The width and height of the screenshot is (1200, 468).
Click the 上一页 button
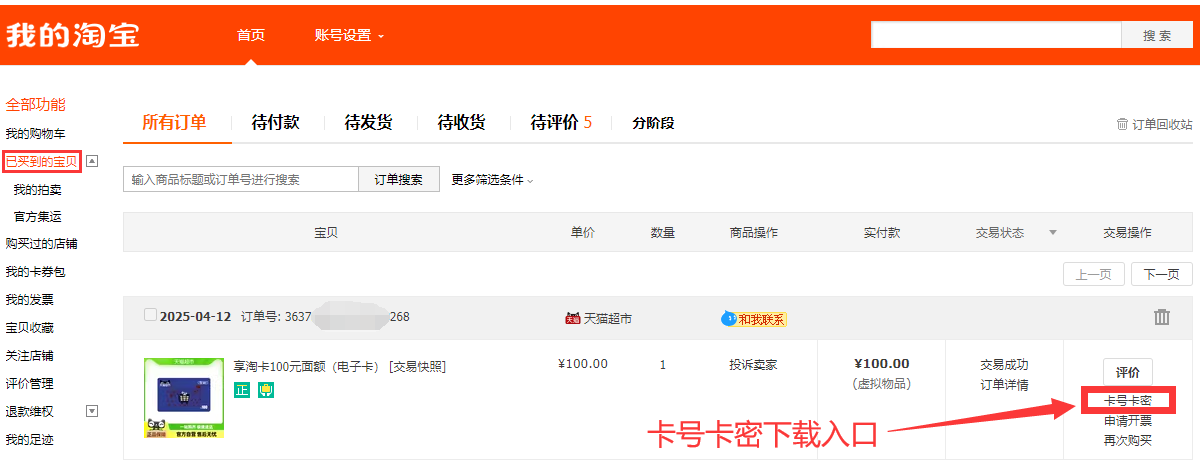click(x=1094, y=274)
